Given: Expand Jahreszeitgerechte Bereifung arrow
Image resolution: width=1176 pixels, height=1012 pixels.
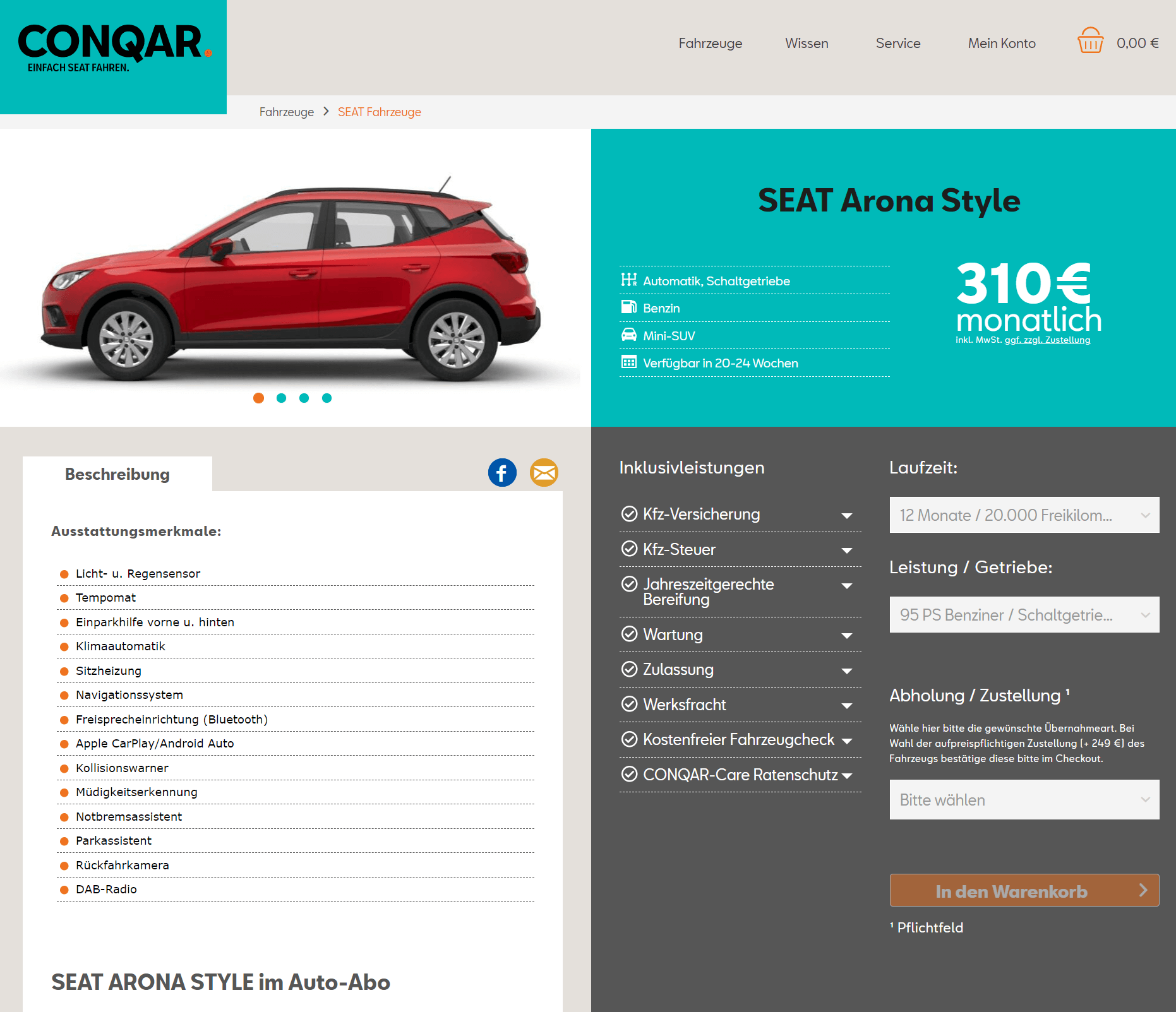Looking at the screenshot, I should [847, 586].
